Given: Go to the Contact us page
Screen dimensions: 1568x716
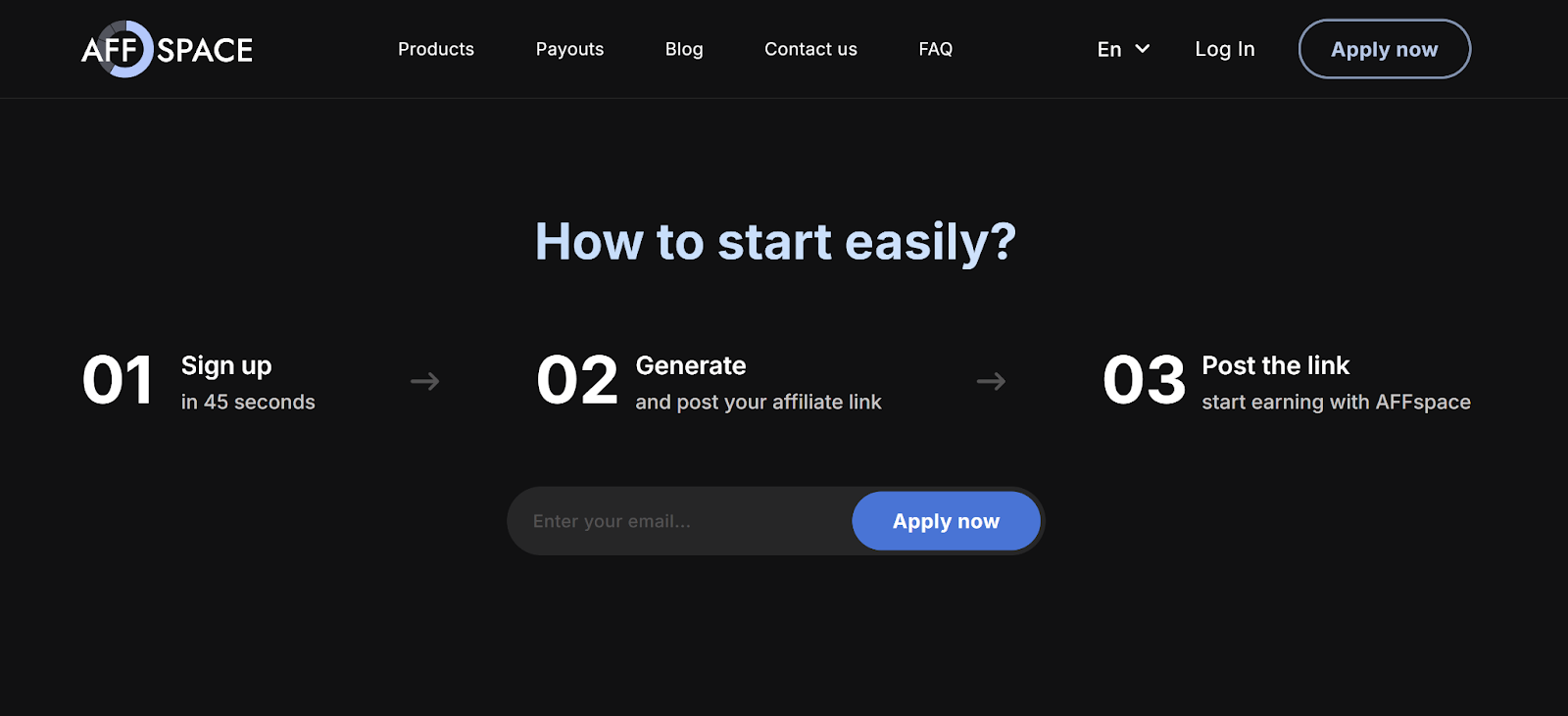Looking at the screenshot, I should click(809, 48).
